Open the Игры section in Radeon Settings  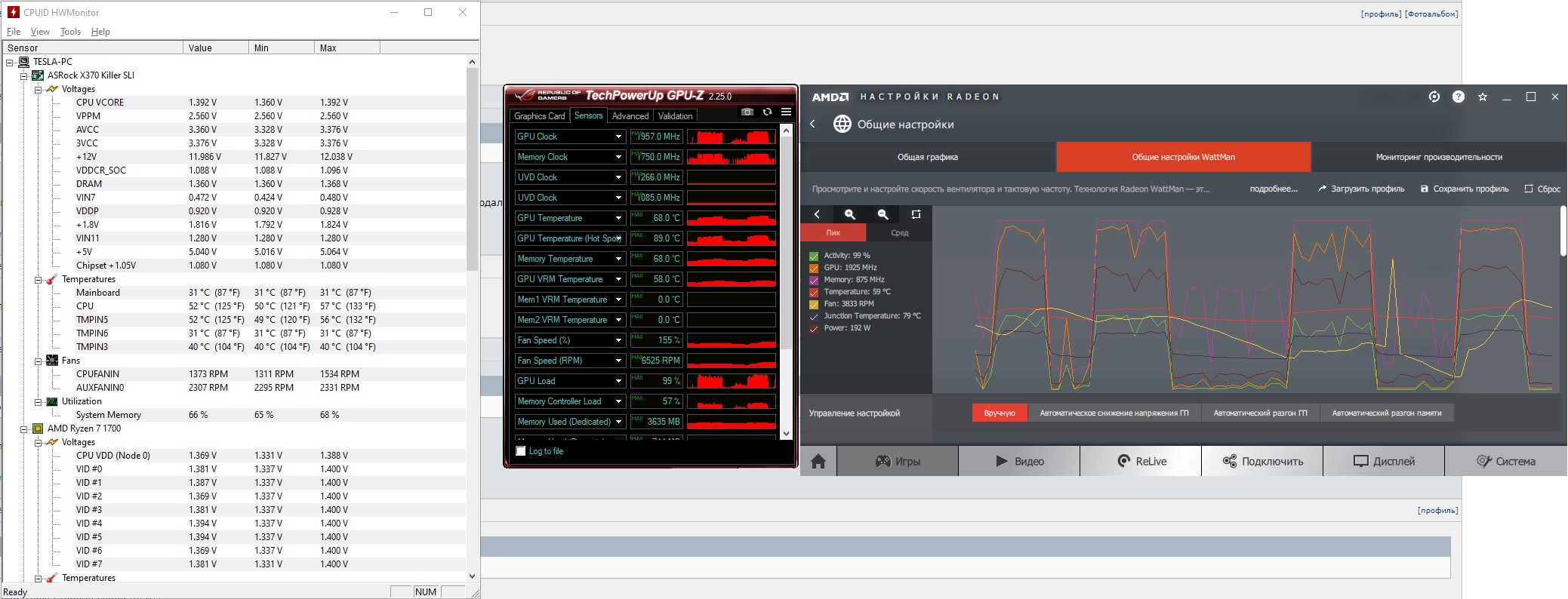(898, 461)
